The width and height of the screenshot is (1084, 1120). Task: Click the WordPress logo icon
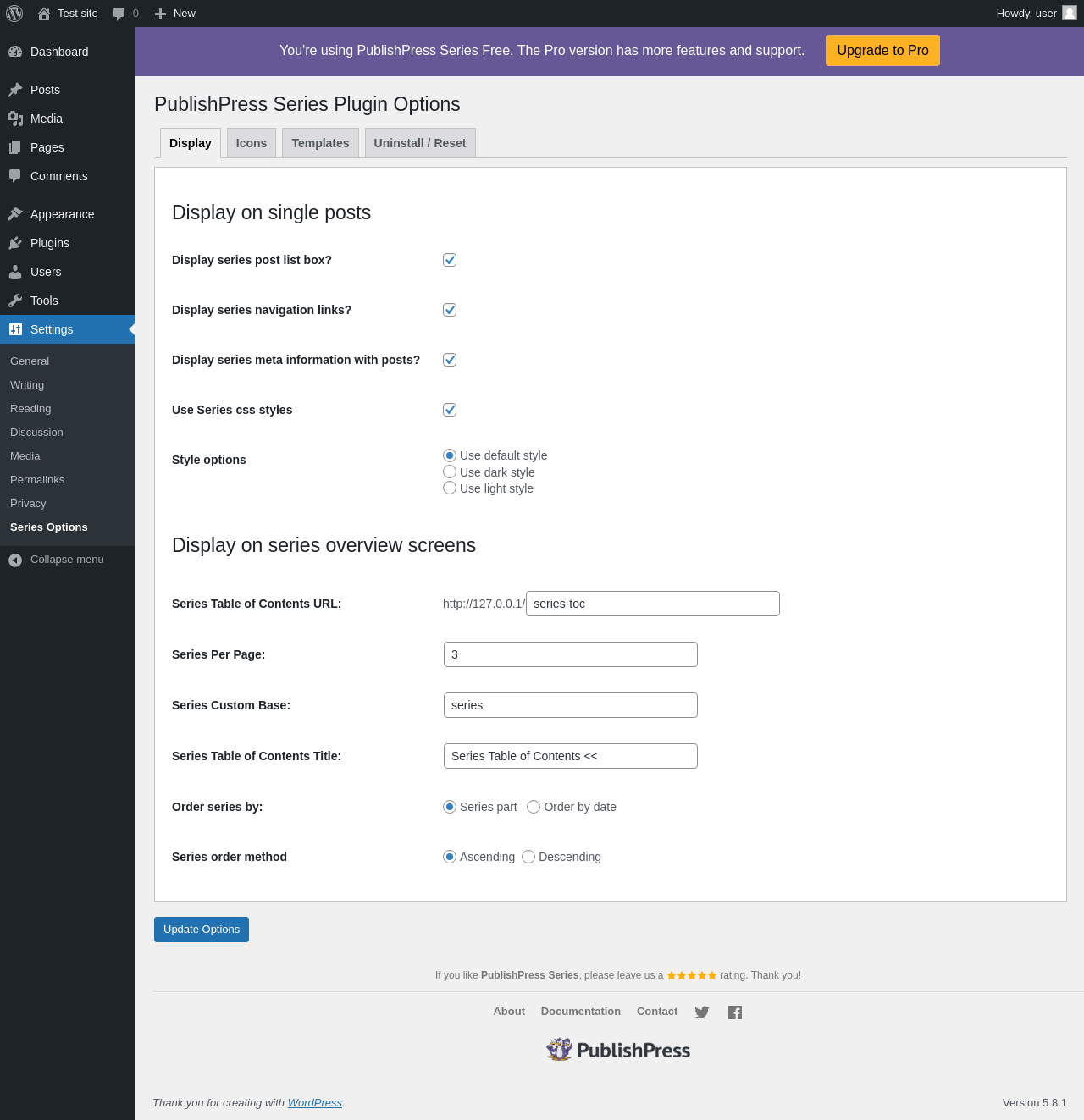coord(14,14)
